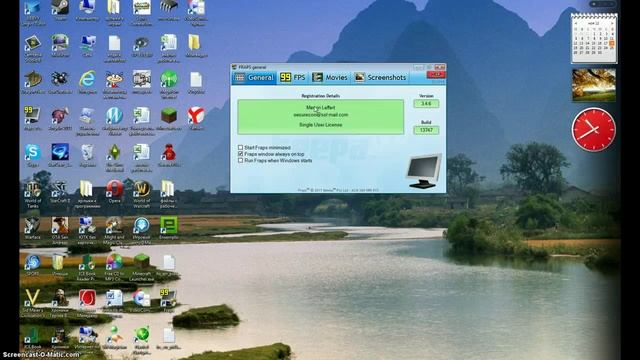Click the red clock gadget
Viewport: 640px width, 360px height.
(593, 130)
